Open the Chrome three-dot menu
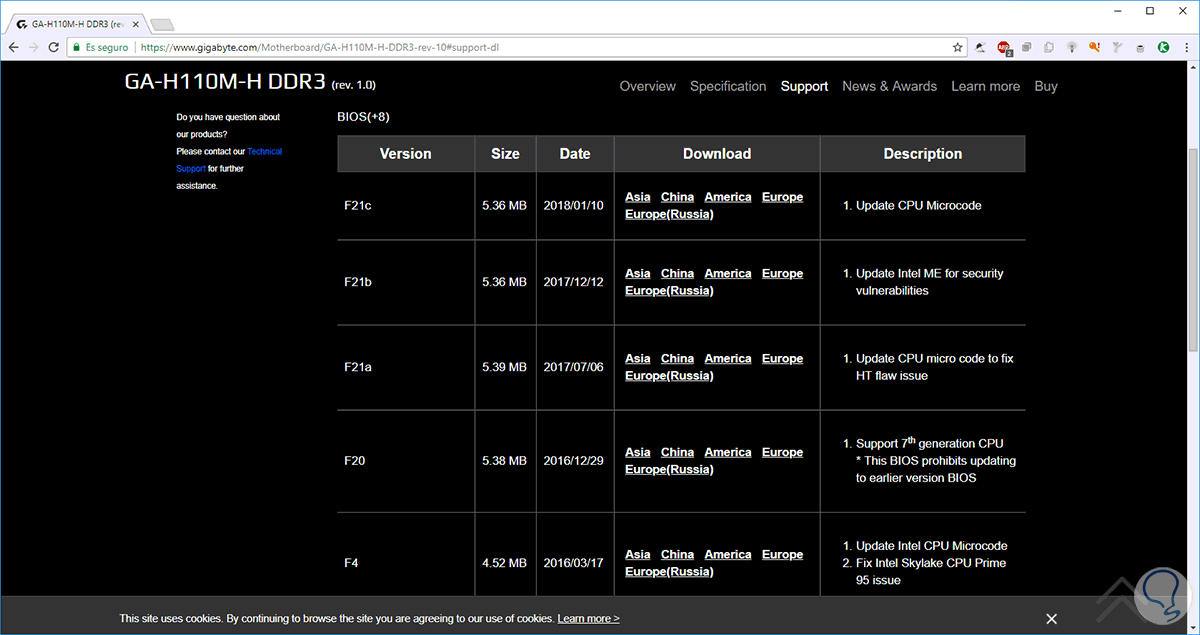The width and height of the screenshot is (1200, 635). [1186, 47]
